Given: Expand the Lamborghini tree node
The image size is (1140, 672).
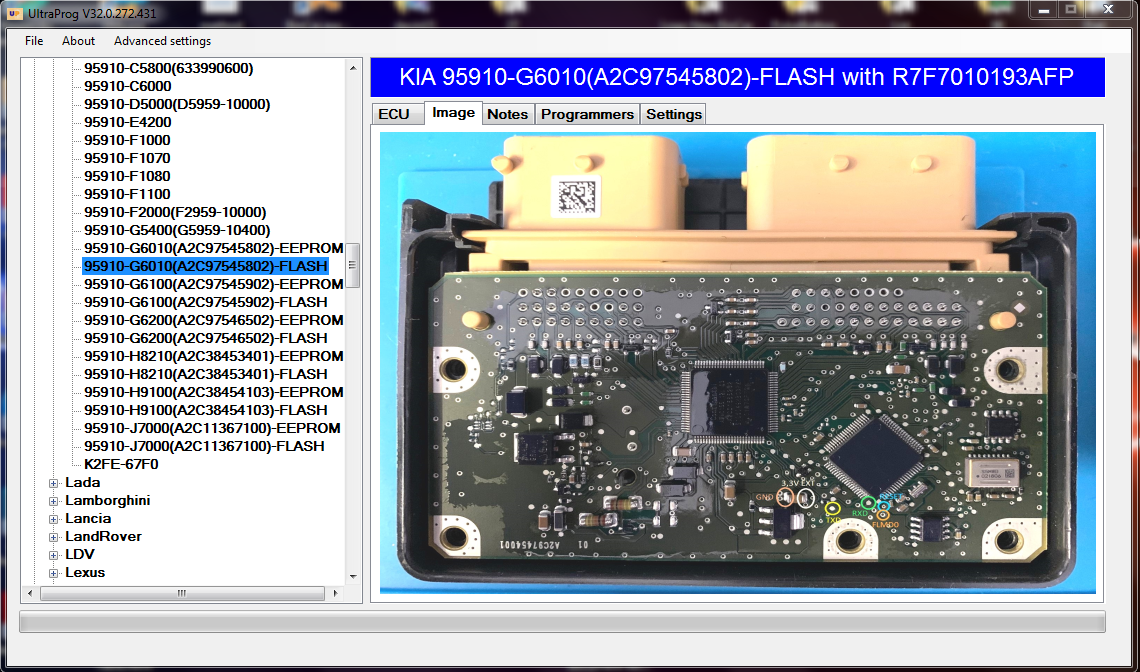Looking at the screenshot, I should click(x=54, y=501).
